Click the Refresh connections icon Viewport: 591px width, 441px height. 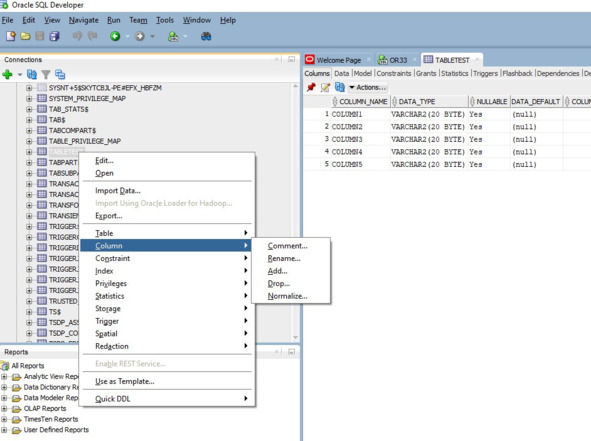[x=32, y=75]
